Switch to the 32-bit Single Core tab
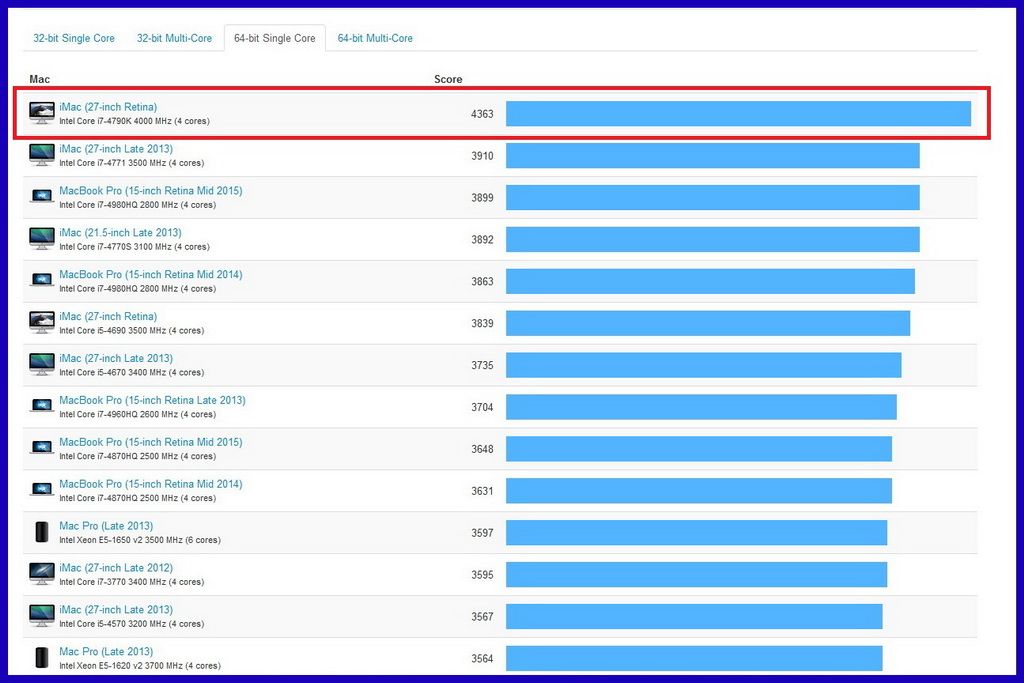Viewport: 1024px width, 683px height. click(x=74, y=39)
